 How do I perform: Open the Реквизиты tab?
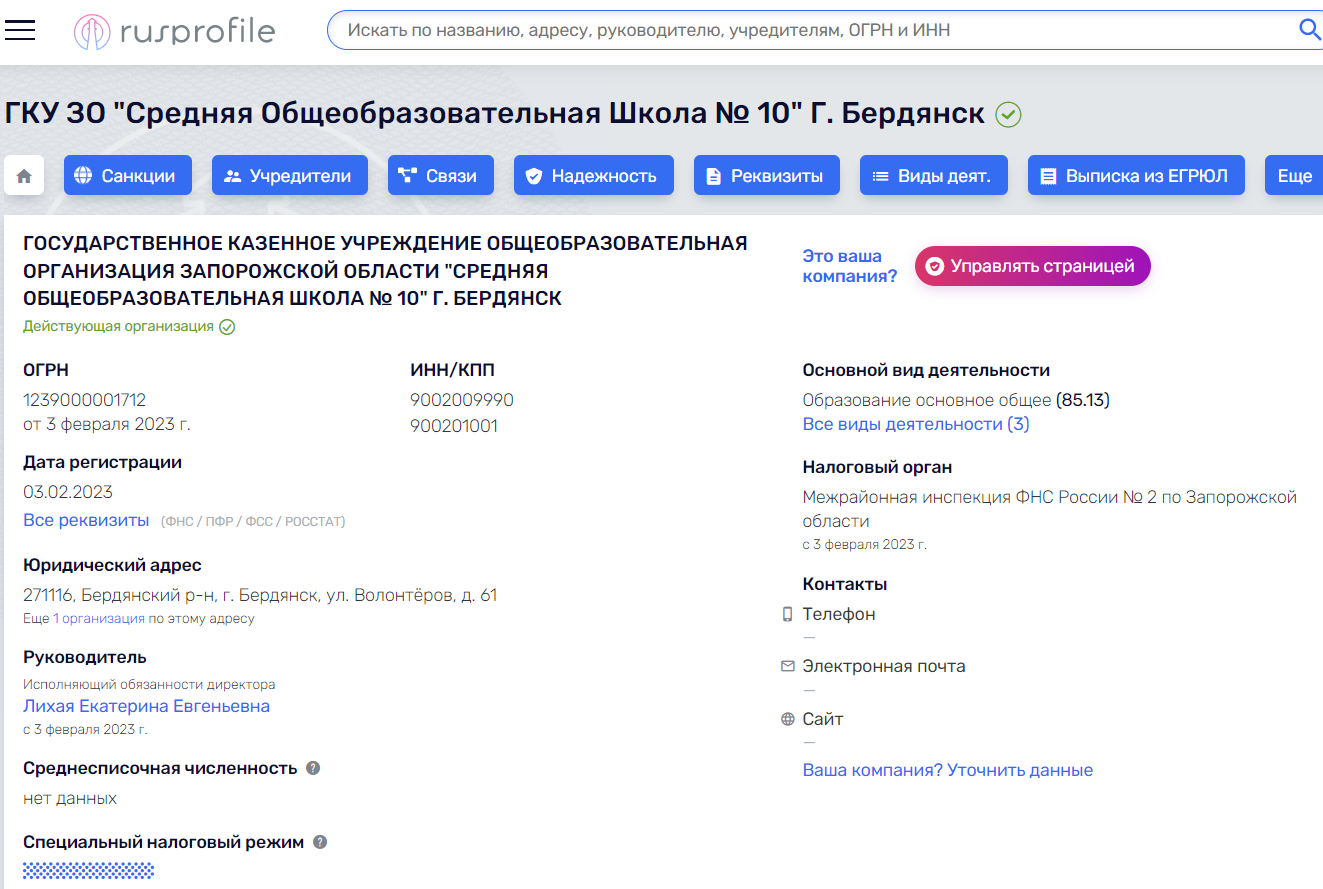pos(765,176)
